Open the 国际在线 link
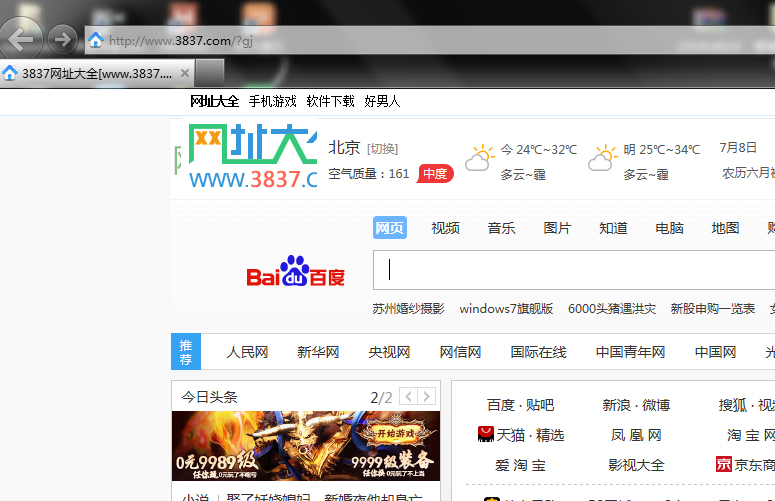 coord(538,352)
